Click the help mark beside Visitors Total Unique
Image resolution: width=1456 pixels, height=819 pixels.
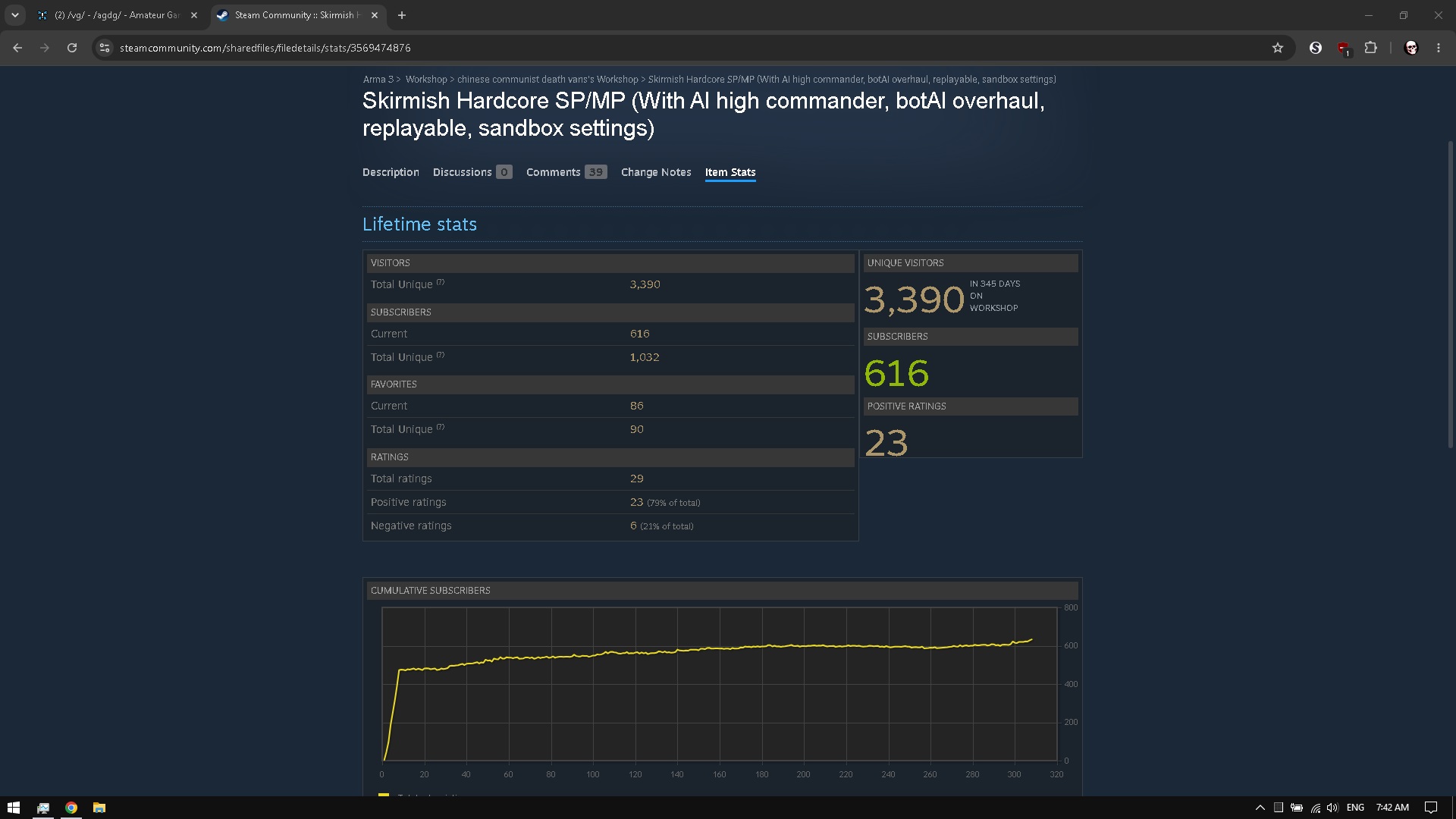(441, 282)
